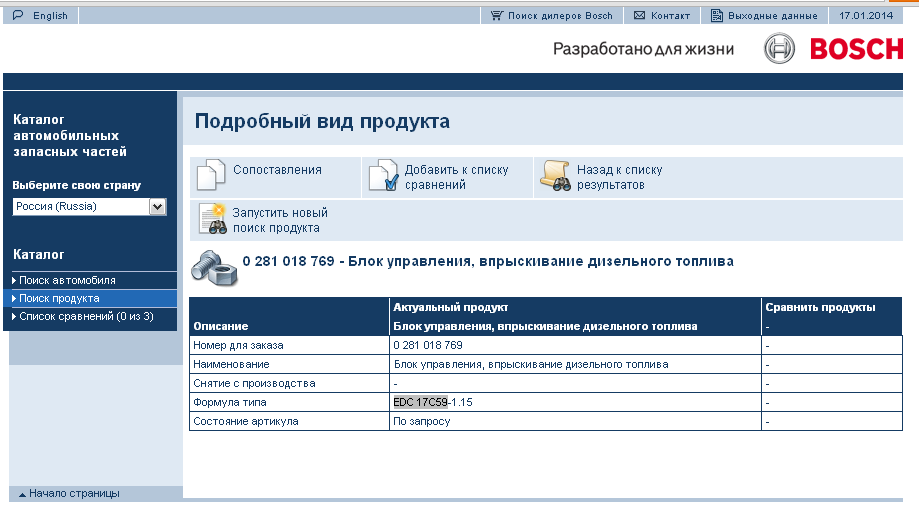
Task: Click the Наименование row label
Action: (231, 364)
